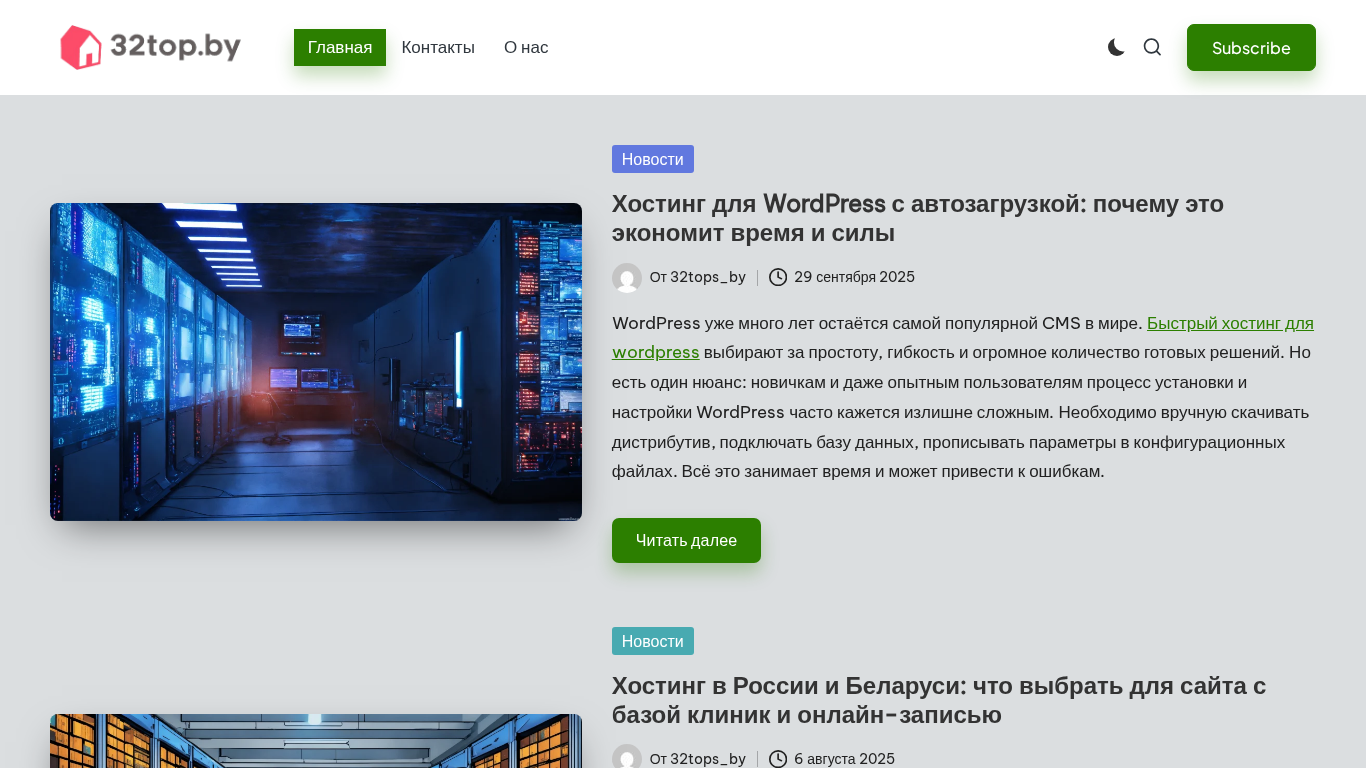
Task: Open search with magnifier icon
Action: [1152, 47]
